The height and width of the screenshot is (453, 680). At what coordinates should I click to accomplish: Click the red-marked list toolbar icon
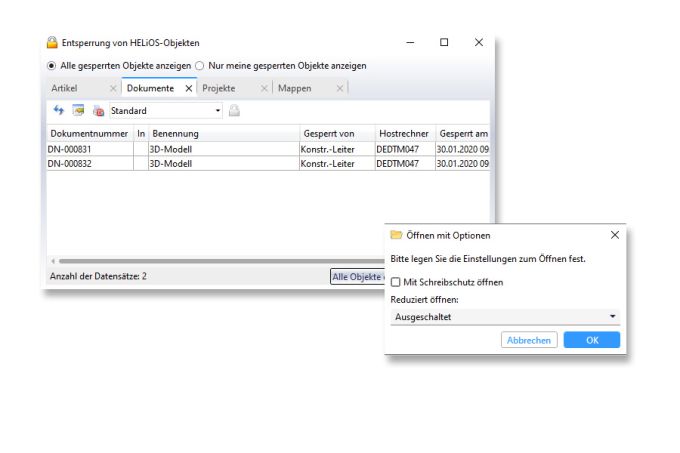(x=98, y=111)
